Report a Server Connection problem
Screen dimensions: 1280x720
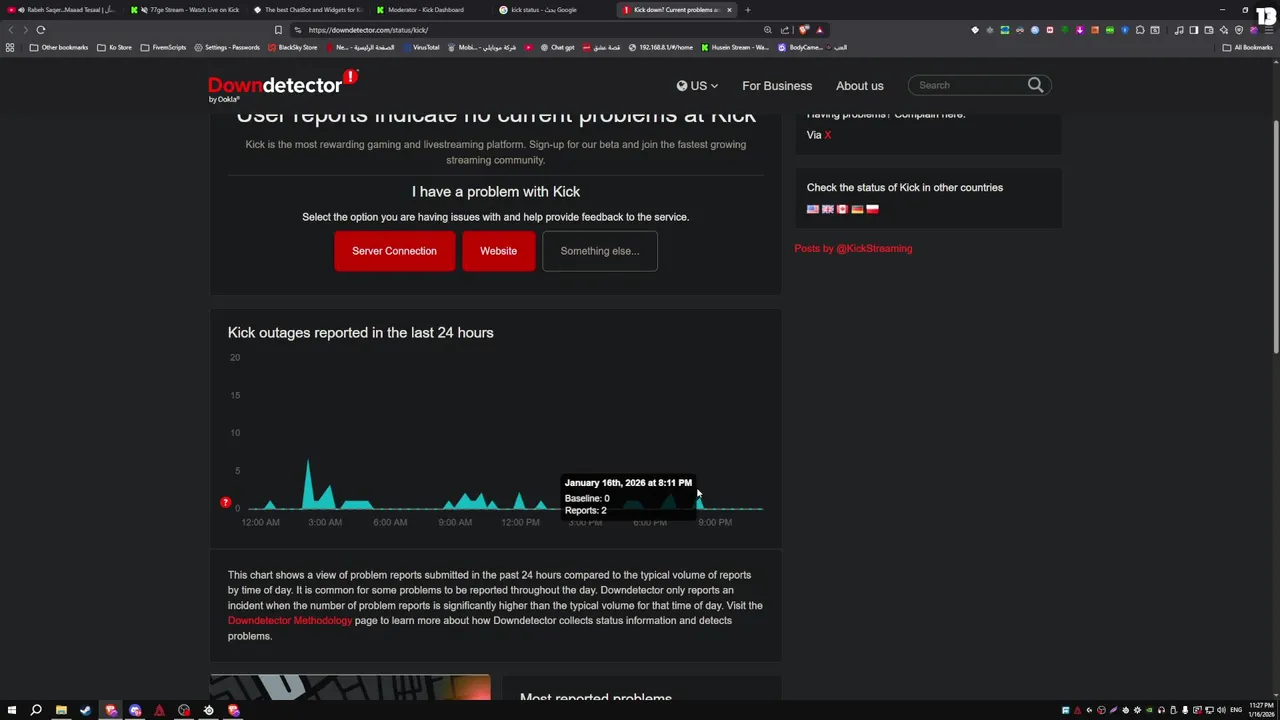[x=394, y=251]
